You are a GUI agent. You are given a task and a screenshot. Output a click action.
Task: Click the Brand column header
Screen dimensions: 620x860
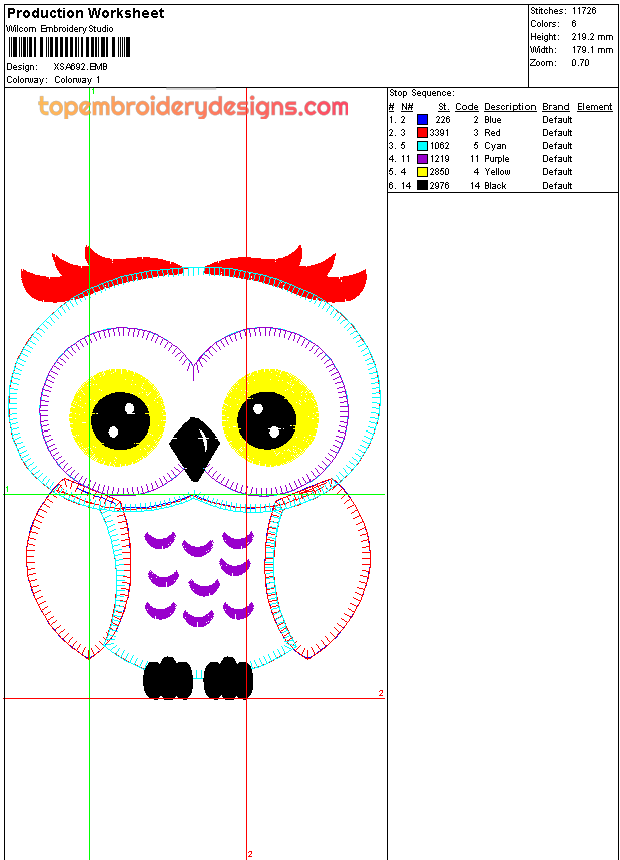click(x=556, y=107)
